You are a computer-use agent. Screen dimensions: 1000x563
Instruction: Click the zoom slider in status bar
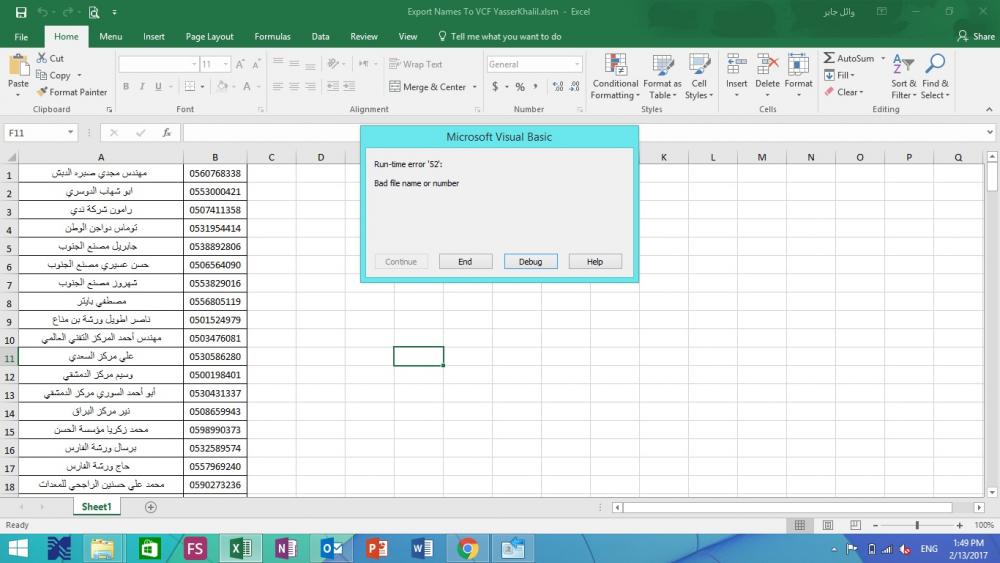pyautogui.click(x=917, y=525)
